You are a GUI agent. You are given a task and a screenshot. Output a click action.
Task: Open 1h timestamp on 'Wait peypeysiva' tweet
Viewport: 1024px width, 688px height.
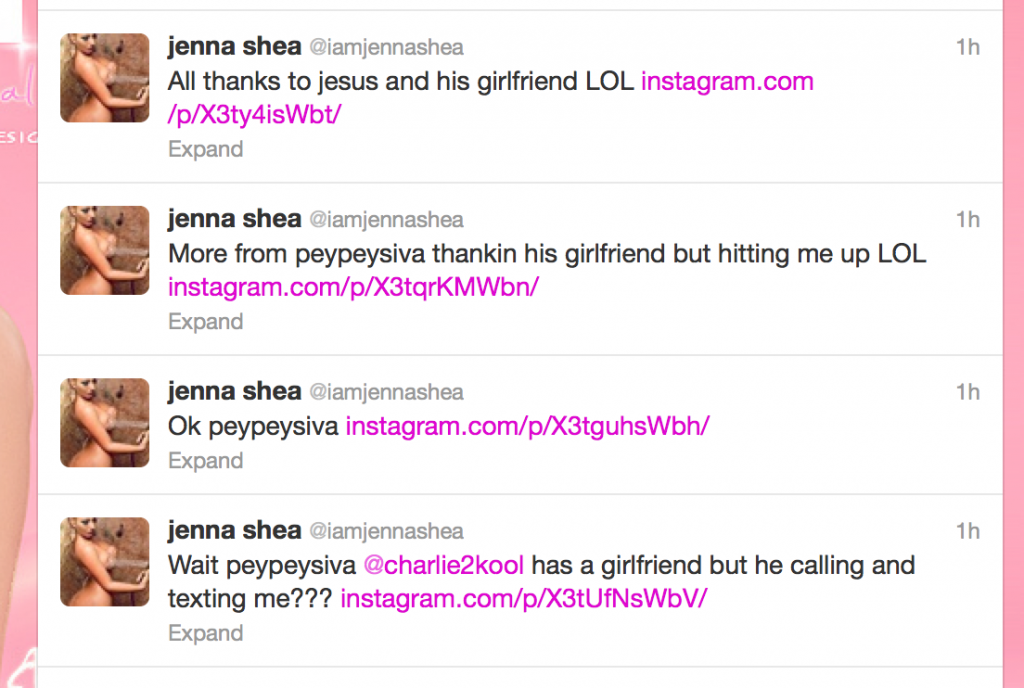(x=968, y=531)
